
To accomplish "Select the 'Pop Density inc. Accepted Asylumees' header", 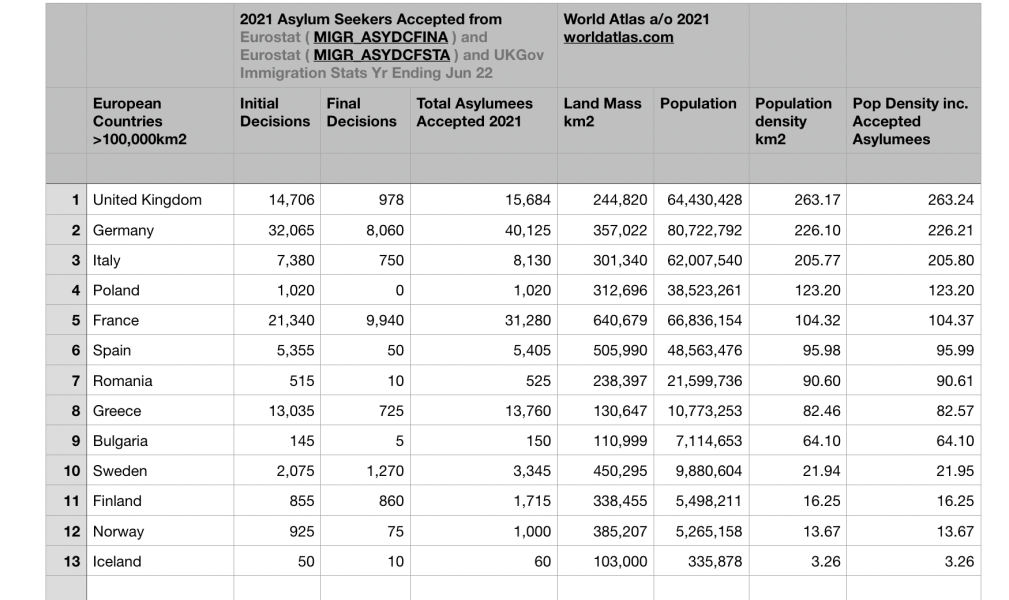I will click(914, 121).
